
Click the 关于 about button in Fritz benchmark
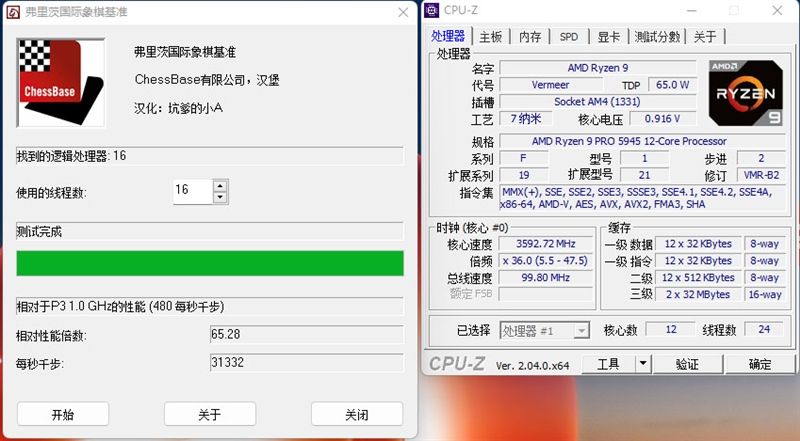(x=210, y=414)
